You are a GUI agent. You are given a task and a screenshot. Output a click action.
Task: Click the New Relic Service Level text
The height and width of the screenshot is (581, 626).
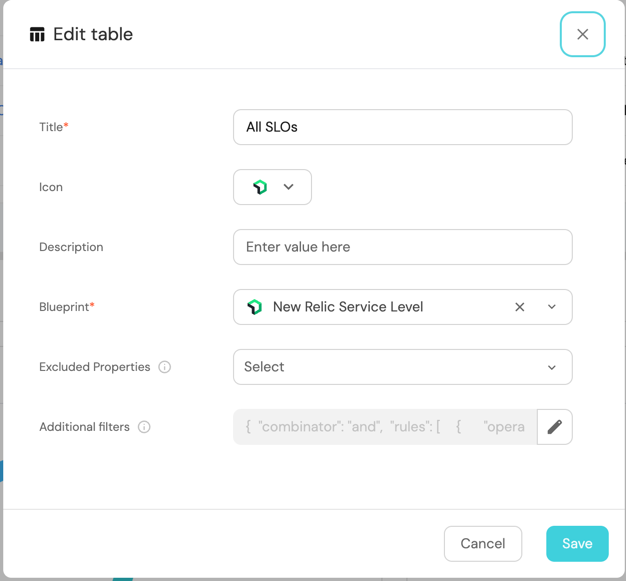coord(348,307)
